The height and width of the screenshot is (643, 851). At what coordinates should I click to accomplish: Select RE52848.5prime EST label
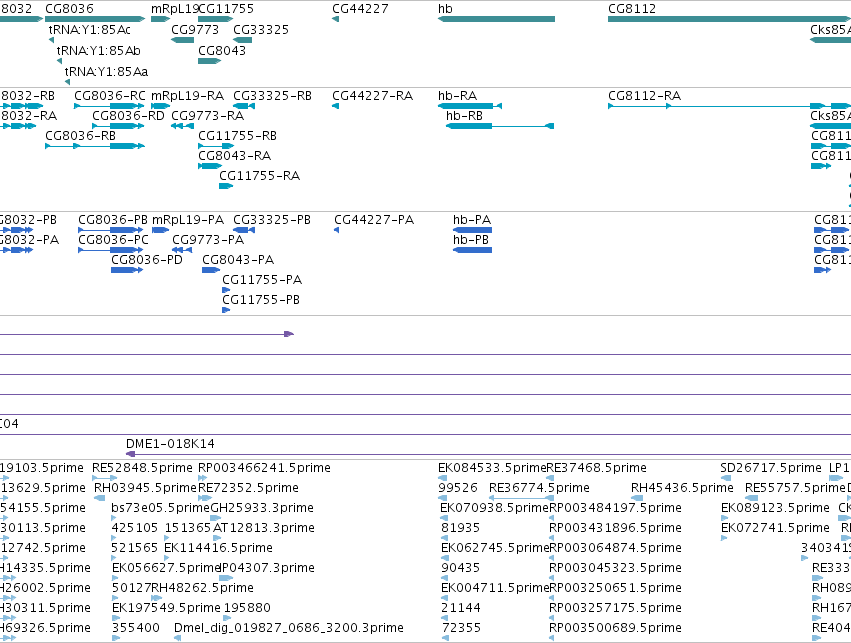(142, 468)
